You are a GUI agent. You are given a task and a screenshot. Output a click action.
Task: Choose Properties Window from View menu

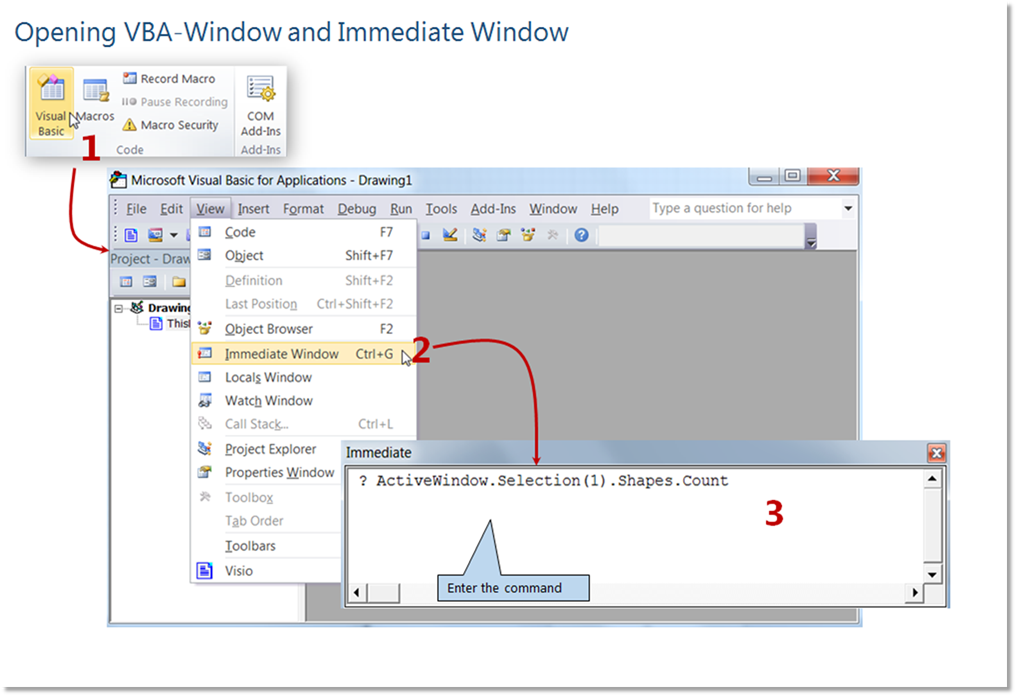coord(268,472)
